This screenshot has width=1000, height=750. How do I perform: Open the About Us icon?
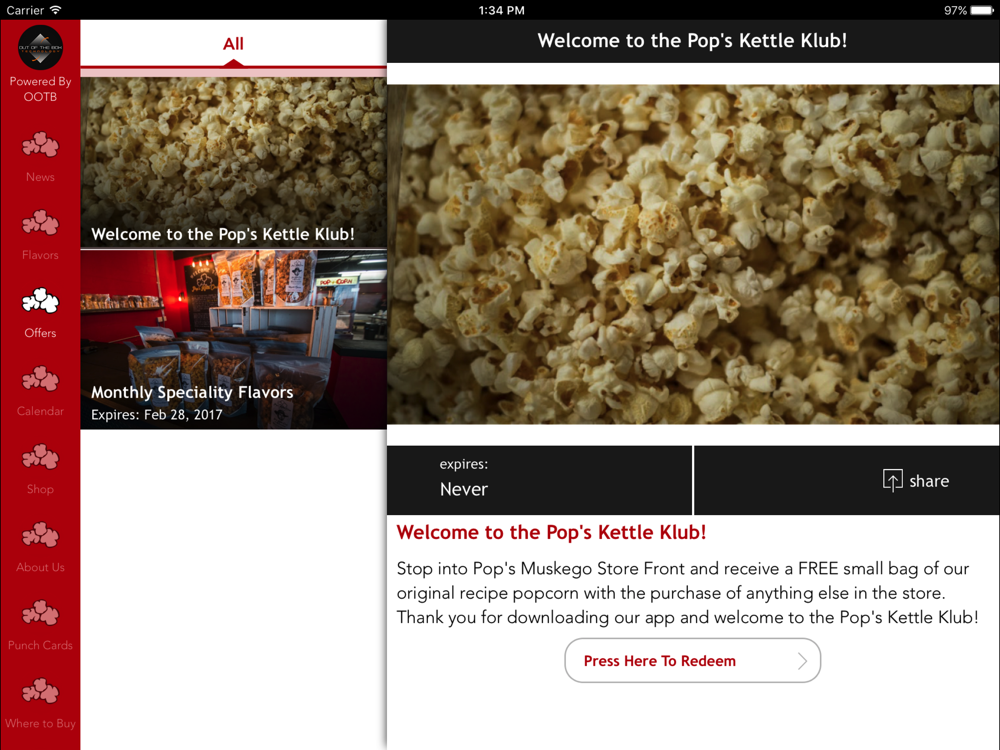click(x=40, y=535)
